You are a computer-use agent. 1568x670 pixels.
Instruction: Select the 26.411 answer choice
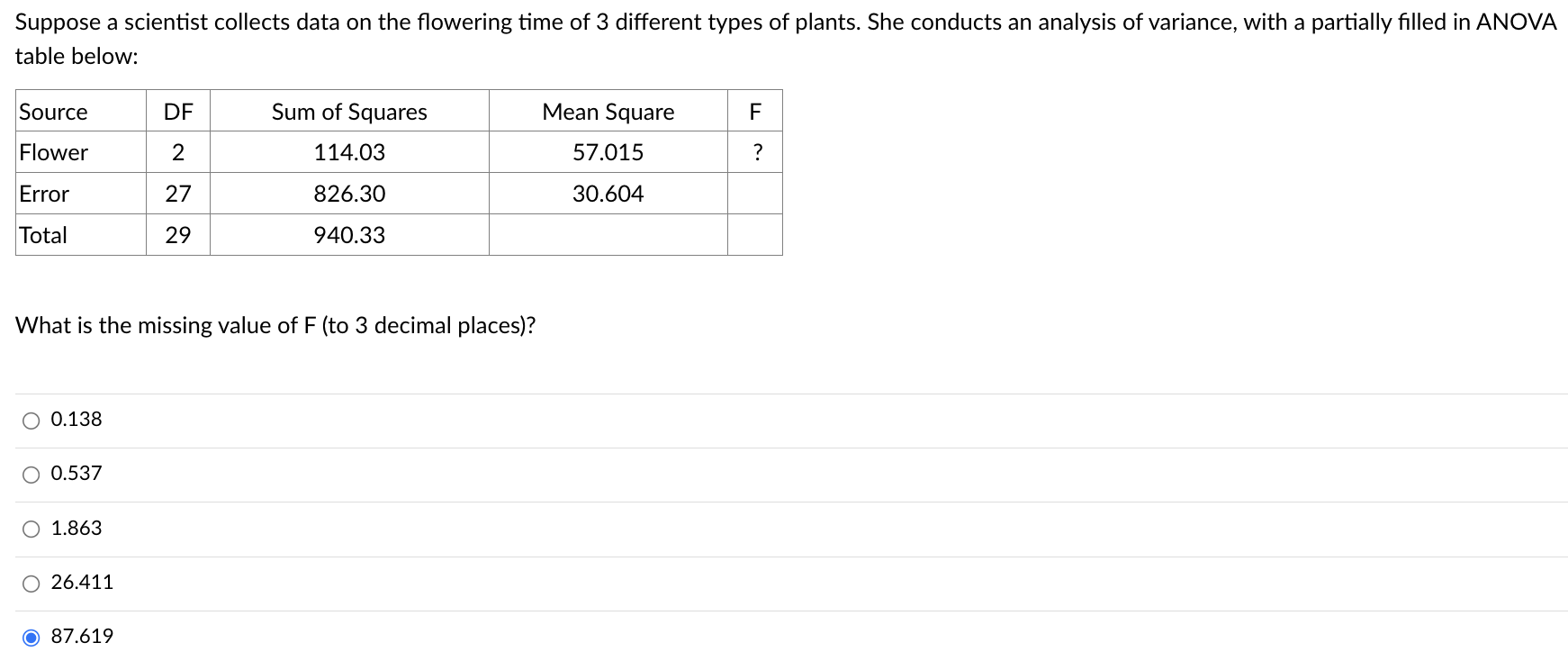pyautogui.click(x=32, y=582)
